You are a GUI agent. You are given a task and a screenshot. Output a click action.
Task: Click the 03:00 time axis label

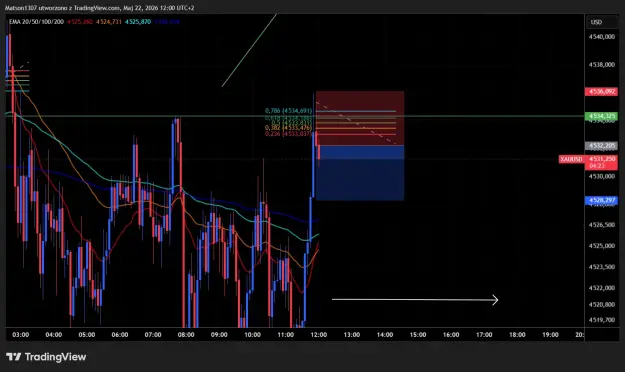20,335
